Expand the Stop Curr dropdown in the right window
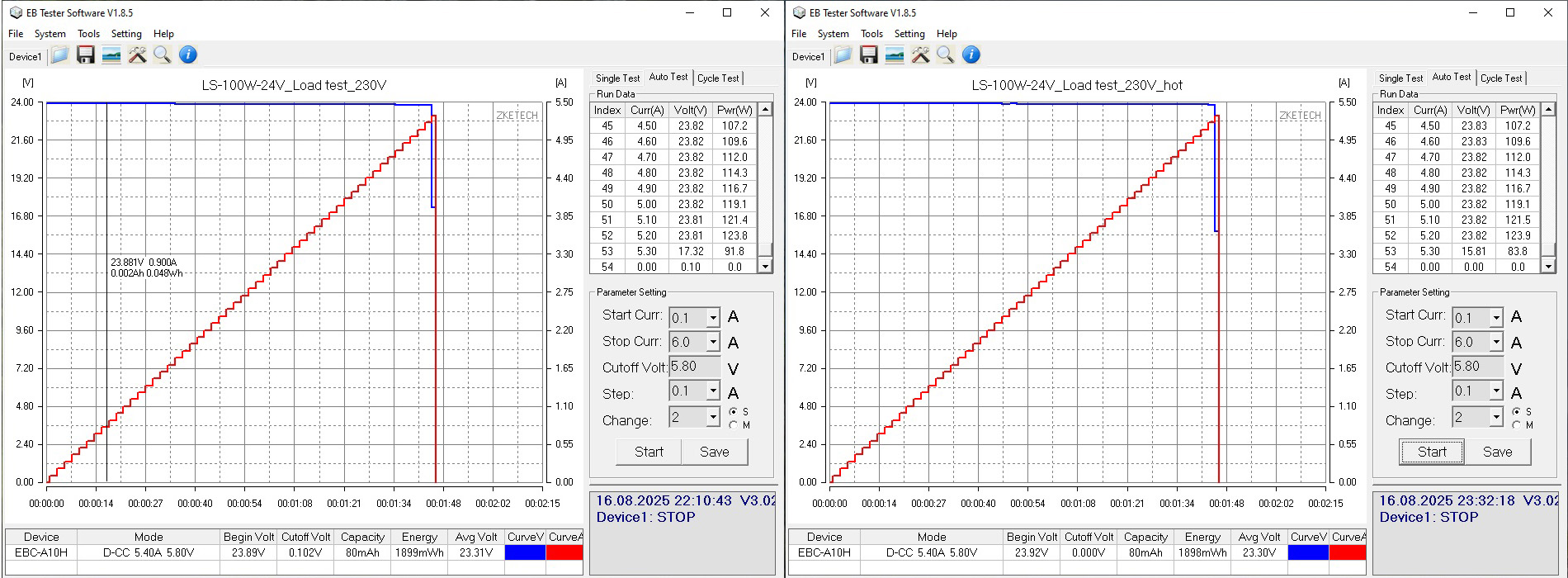Screen dimensions: 1568x578 (1496, 342)
